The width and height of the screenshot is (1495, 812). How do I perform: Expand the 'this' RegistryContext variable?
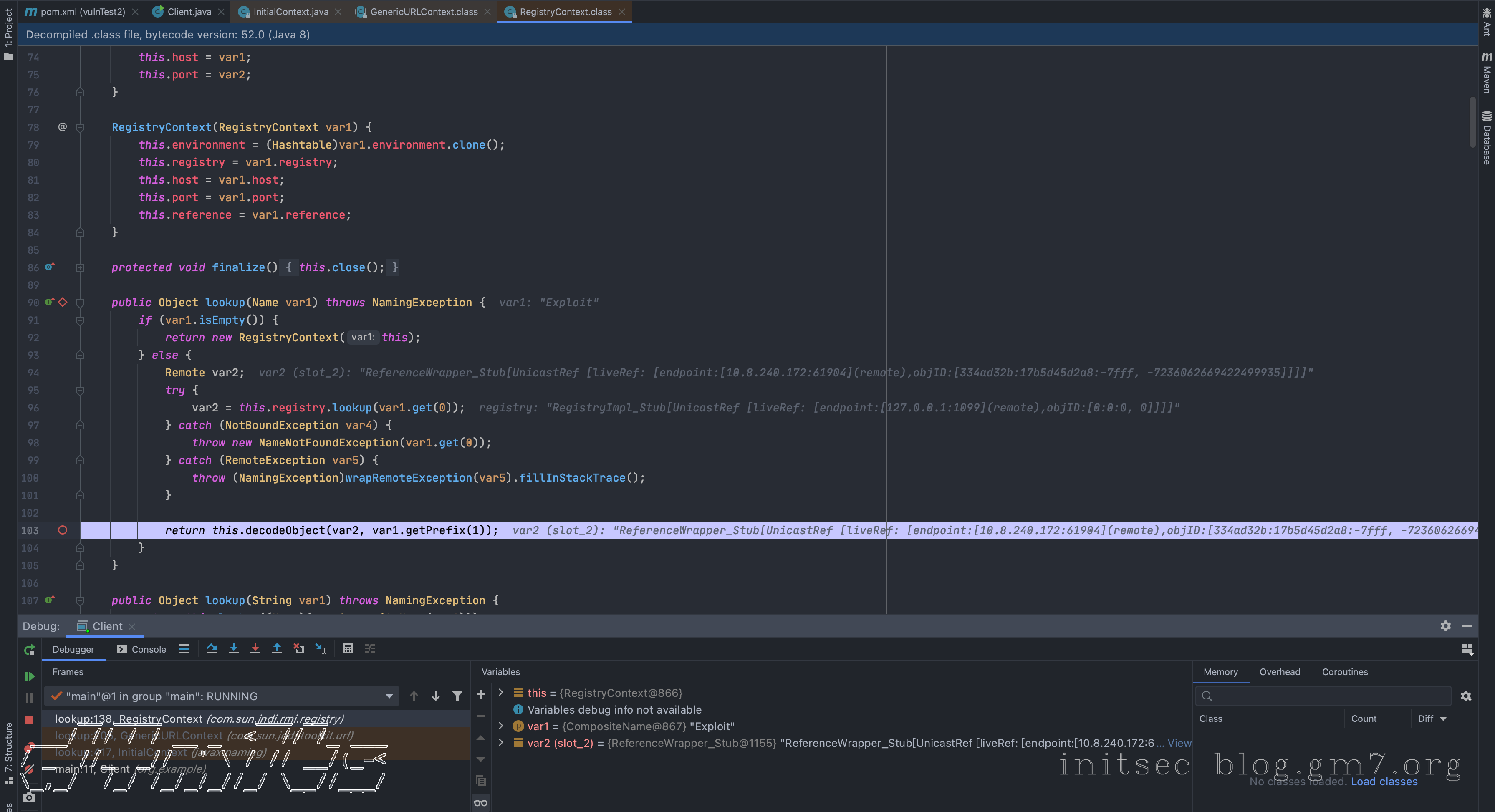[x=501, y=692]
